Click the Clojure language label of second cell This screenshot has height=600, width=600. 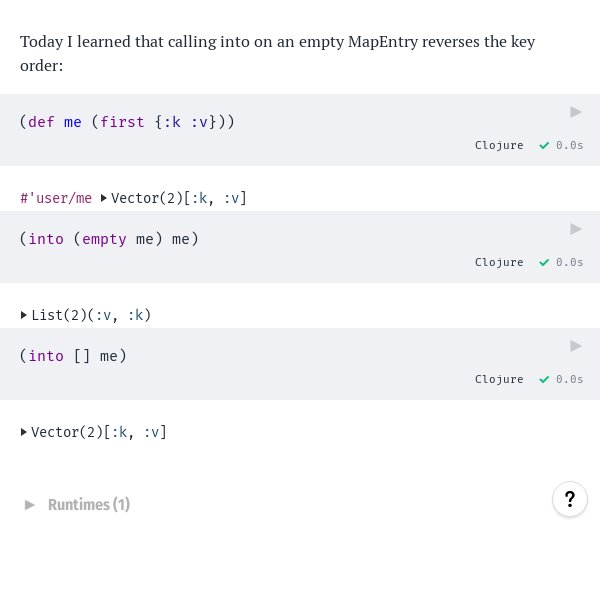[499, 262]
